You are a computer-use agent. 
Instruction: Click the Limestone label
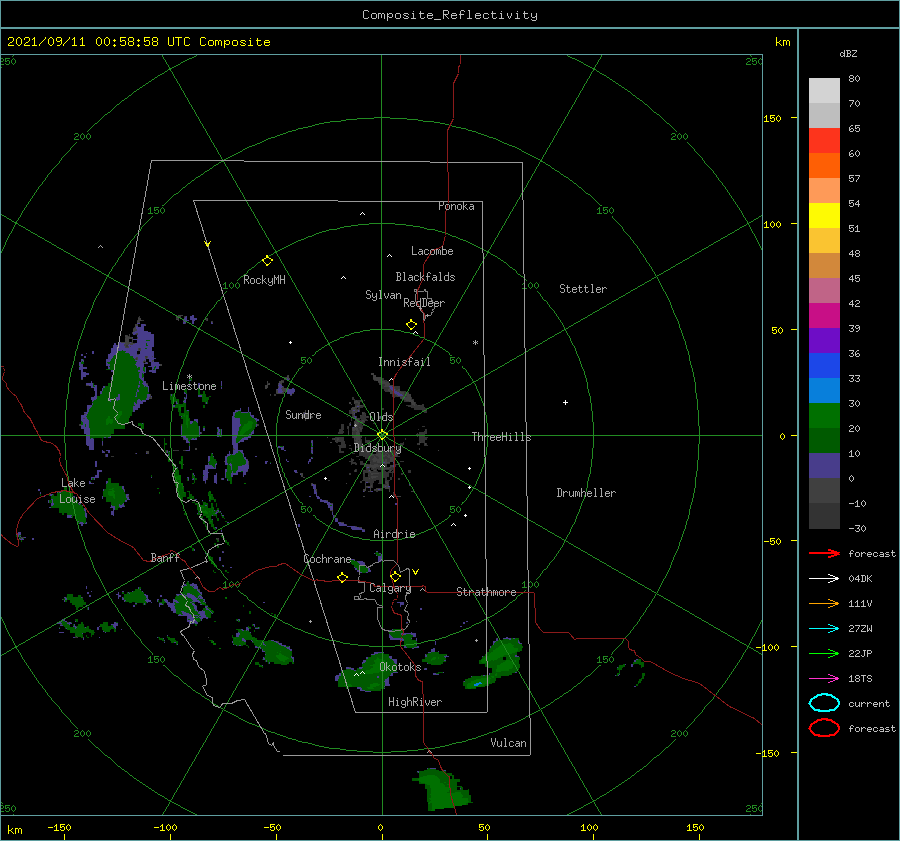pyautogui.click(x=189, y=386)
